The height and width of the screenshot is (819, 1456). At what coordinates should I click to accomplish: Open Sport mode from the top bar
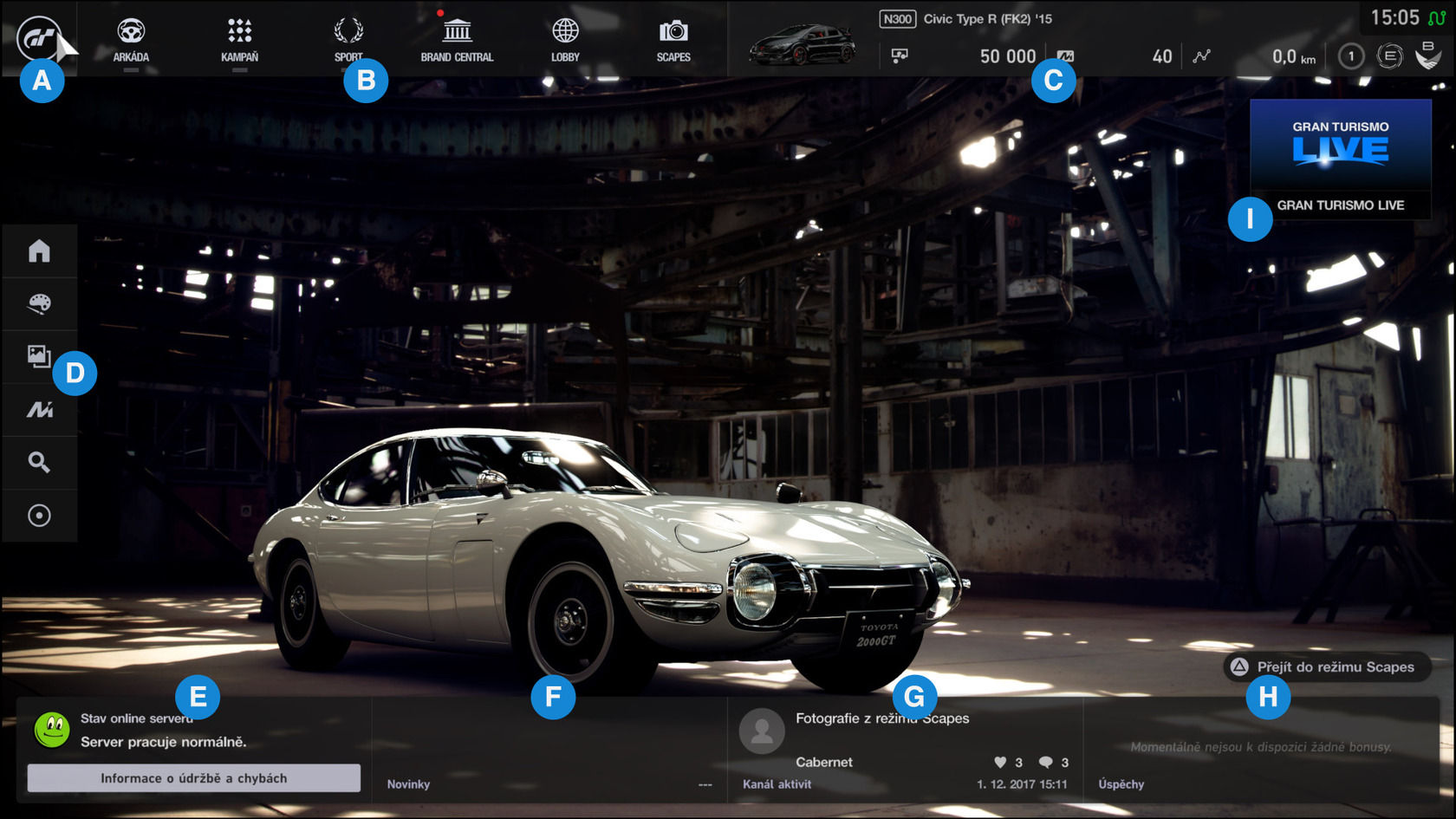[x=348, y=36]
